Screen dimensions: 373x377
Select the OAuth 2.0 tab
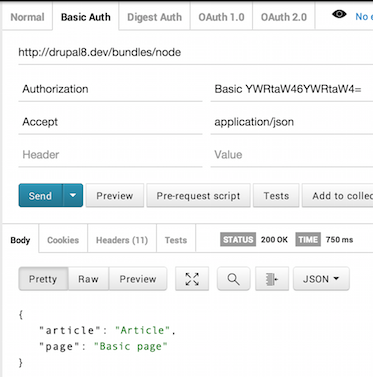284,17
